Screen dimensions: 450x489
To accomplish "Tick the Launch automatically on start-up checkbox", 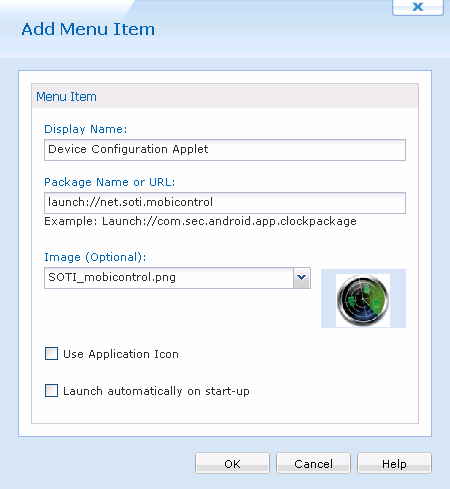I will (51, 391).
